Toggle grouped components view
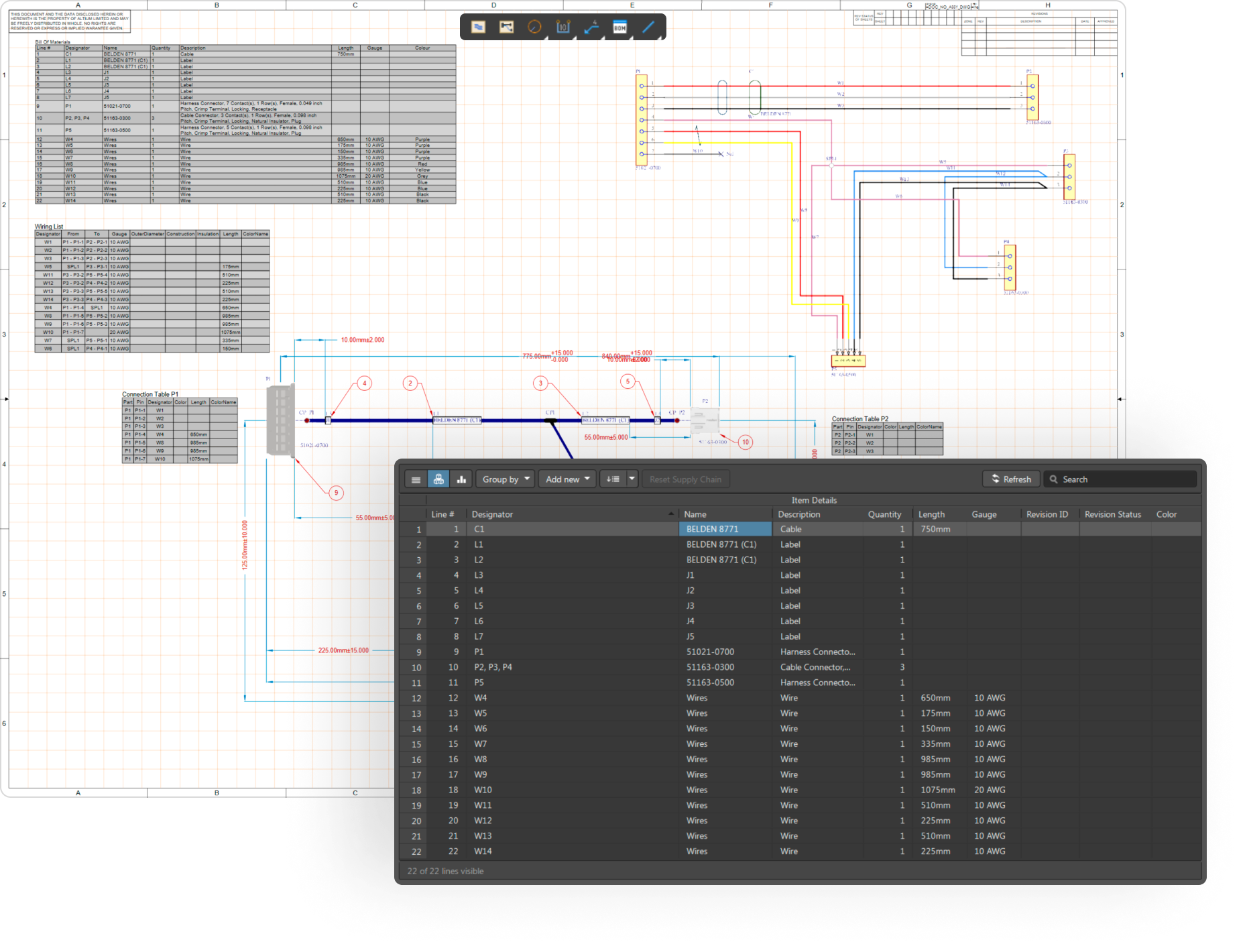Viewport: 1247px width, 952px height. [439, 479]
